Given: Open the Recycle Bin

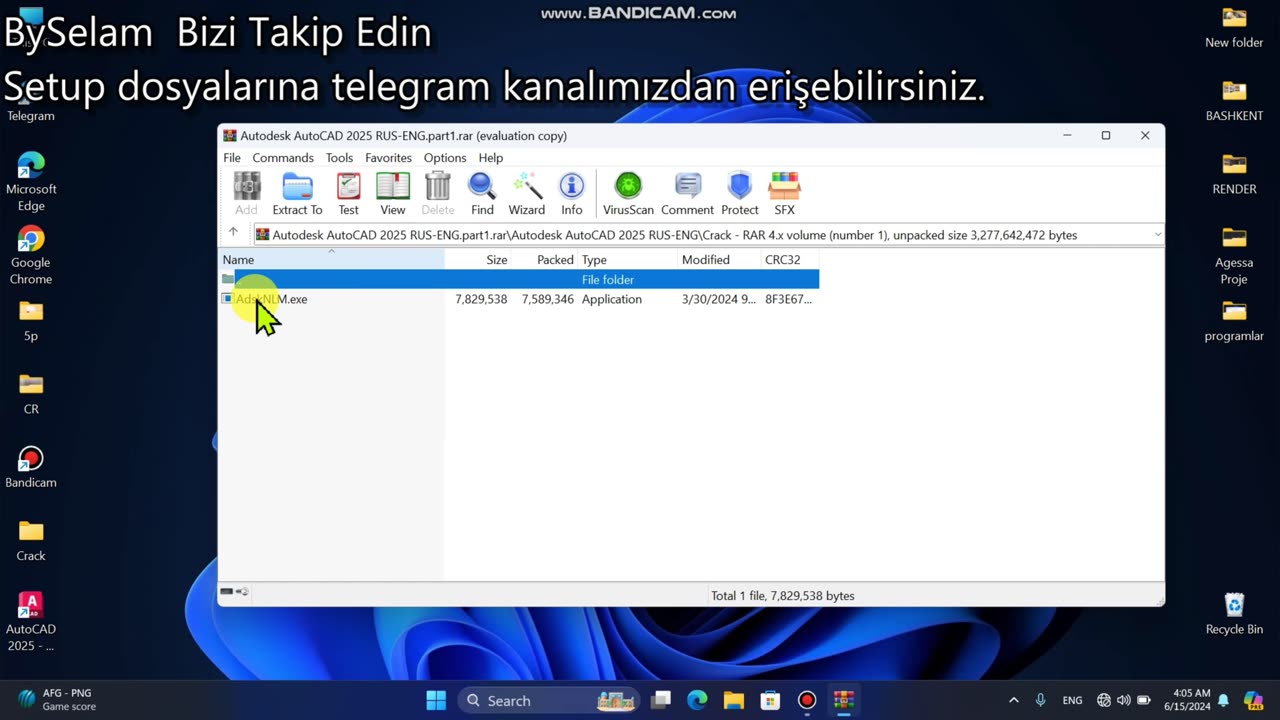Looking at the screenshot, I should tap(1234, 613).
